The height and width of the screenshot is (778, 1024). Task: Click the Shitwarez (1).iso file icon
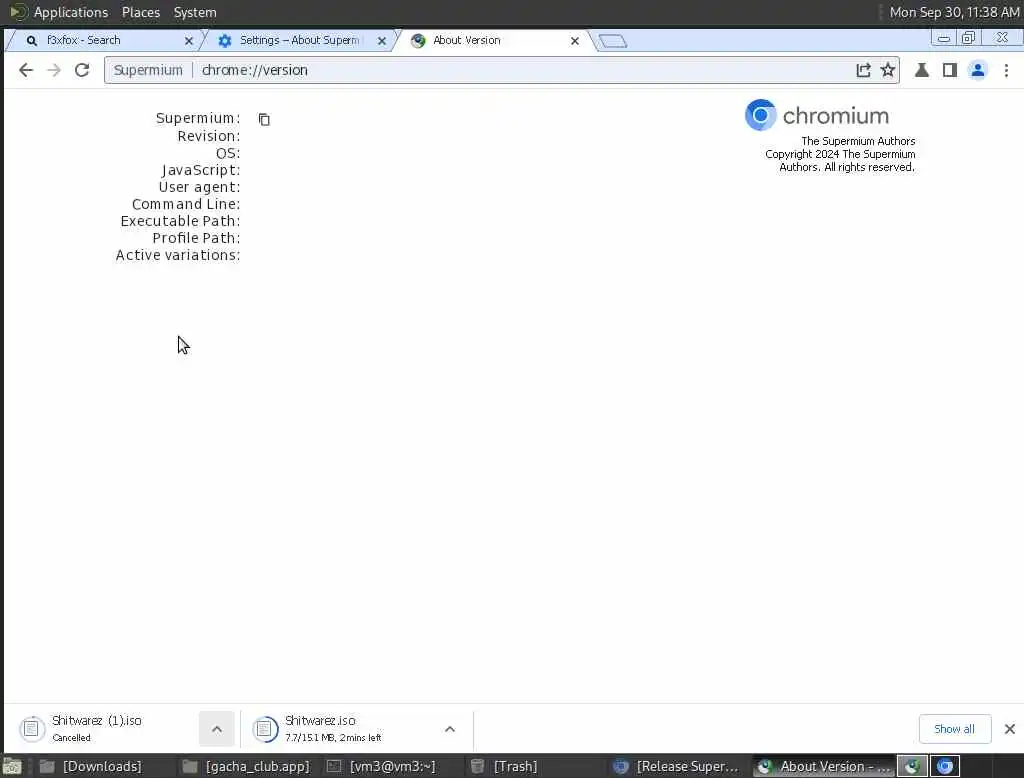coord(31,728)
